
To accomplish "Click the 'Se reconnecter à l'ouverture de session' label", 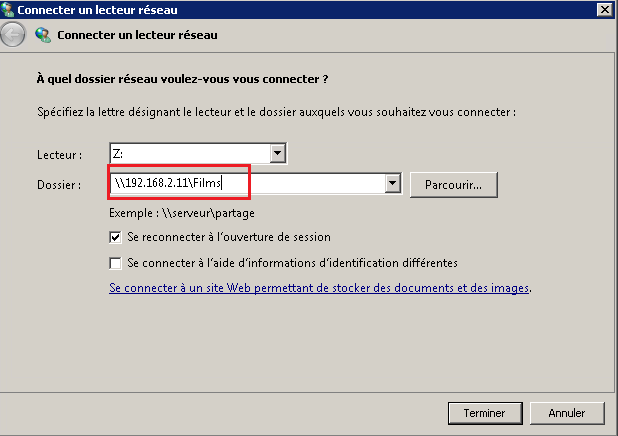I will pos(229,237).
